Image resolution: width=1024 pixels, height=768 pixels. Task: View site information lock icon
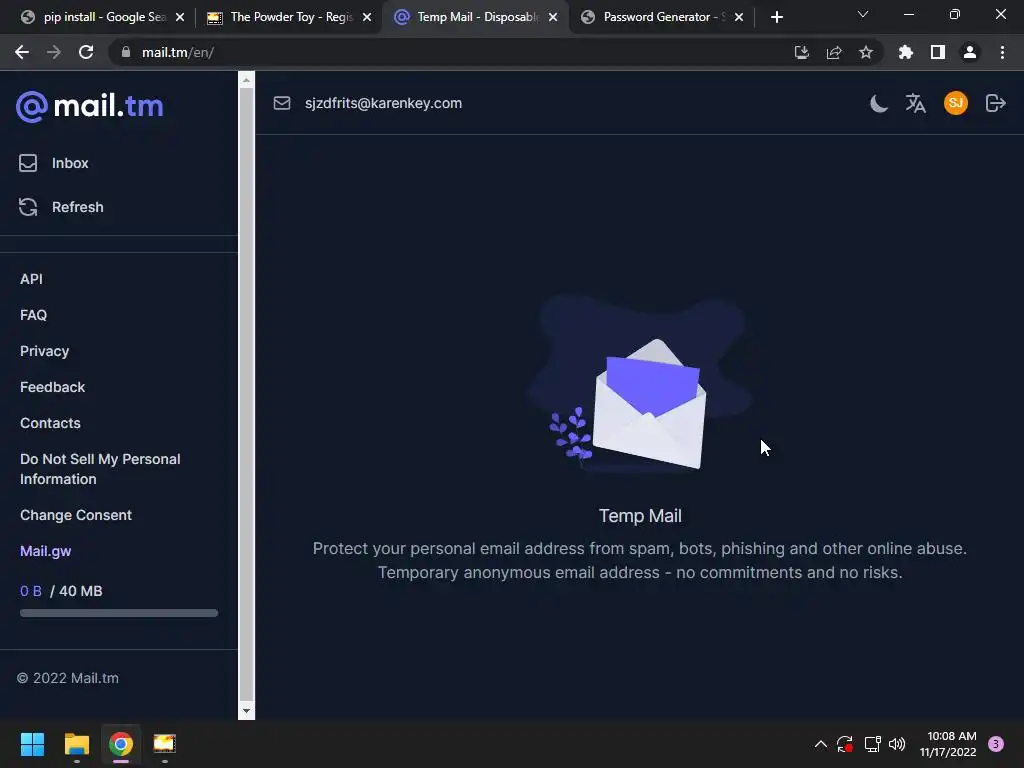tap(125, 52)
